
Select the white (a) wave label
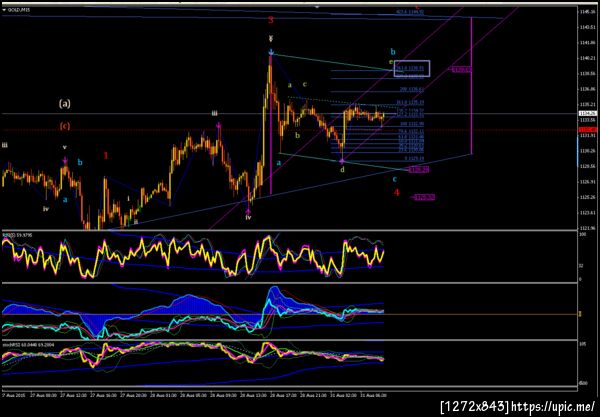pyautogui.click(x=65, y=103)
